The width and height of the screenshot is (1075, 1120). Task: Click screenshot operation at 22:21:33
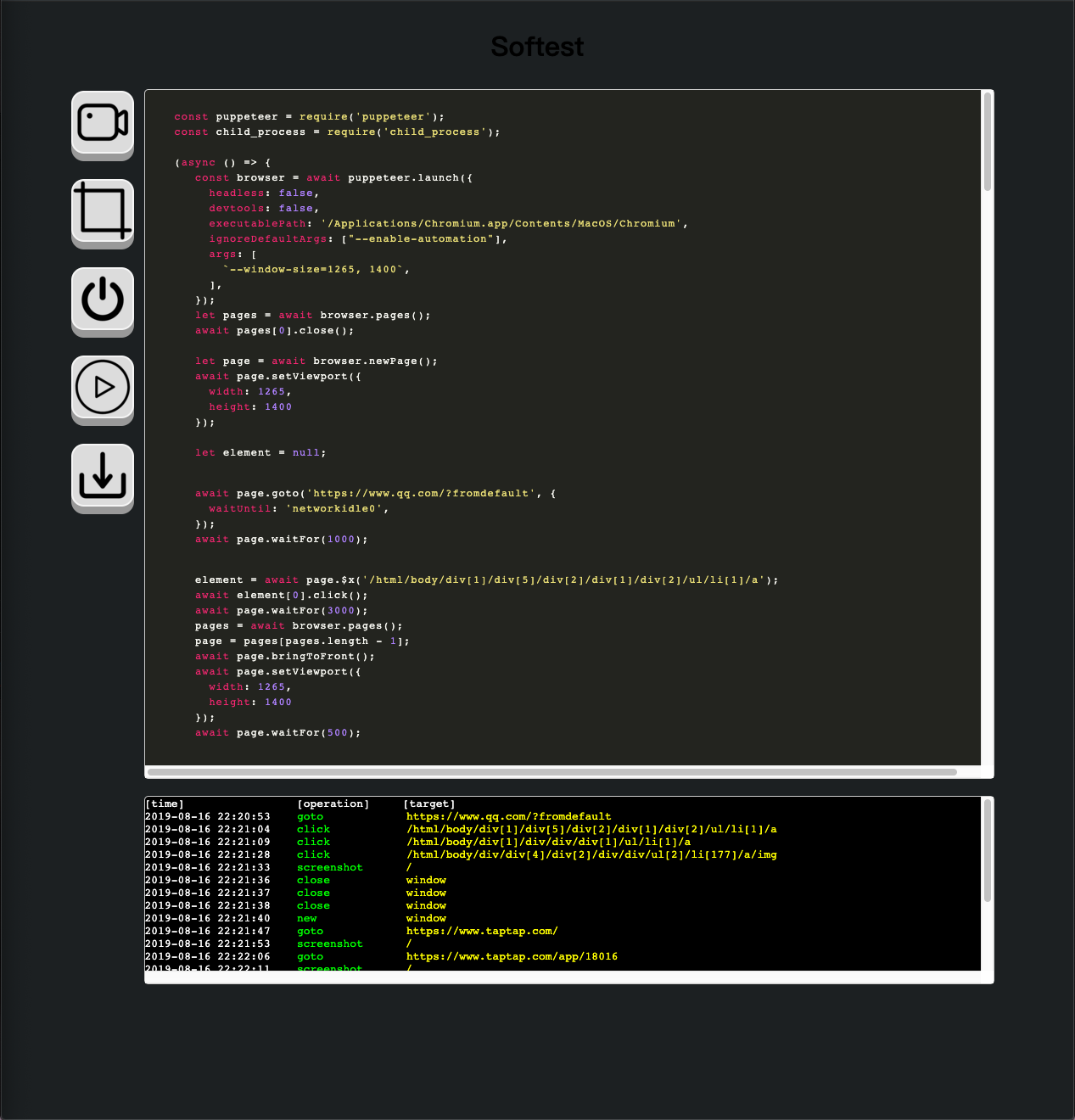(330, 867)
